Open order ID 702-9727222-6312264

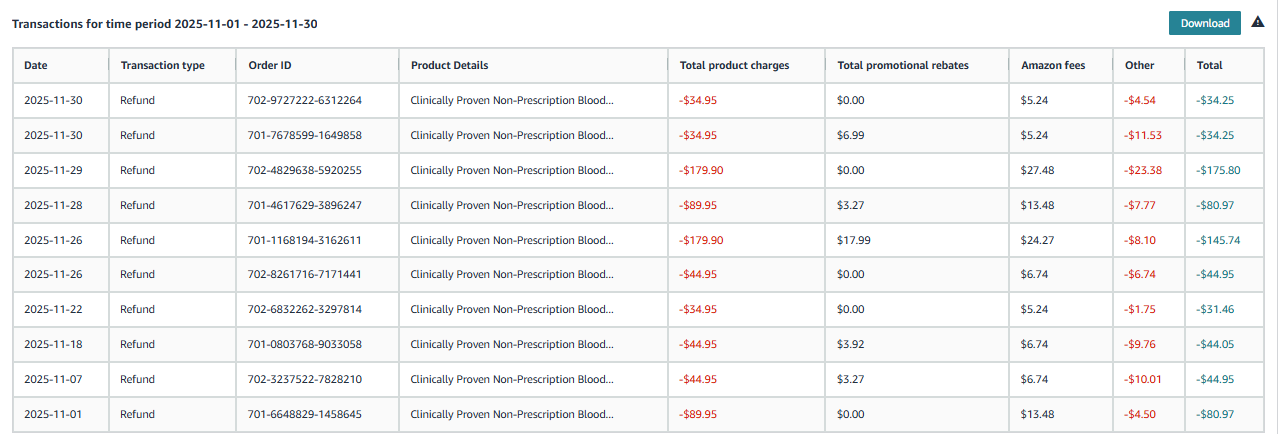click(x=305, y=100)
